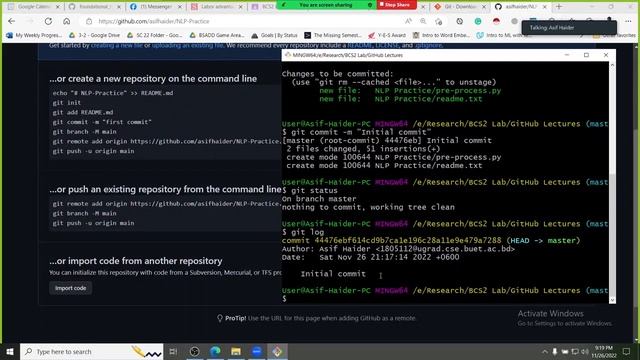Screen dimensions: 640x360
Task: Close the Git - Downloads tab
Action: (x=484, y=7)
